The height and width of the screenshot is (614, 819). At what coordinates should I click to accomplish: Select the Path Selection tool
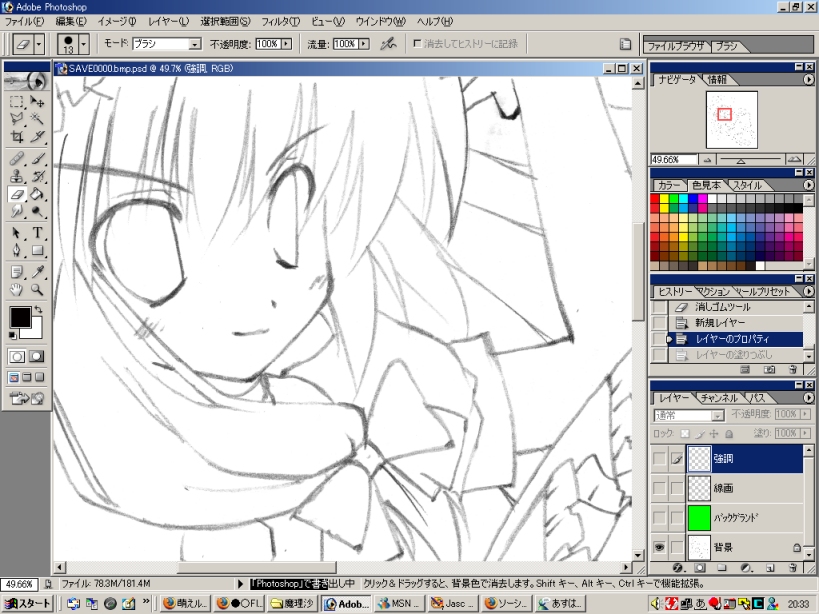pyautogui.click(x=17, y=233)
